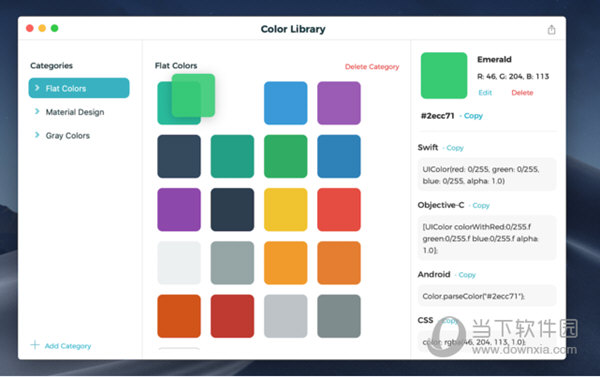Click the 'Emerald' color name
This screenshot has width=600, height=377.
pyautogui.click(x=494, y=59)
